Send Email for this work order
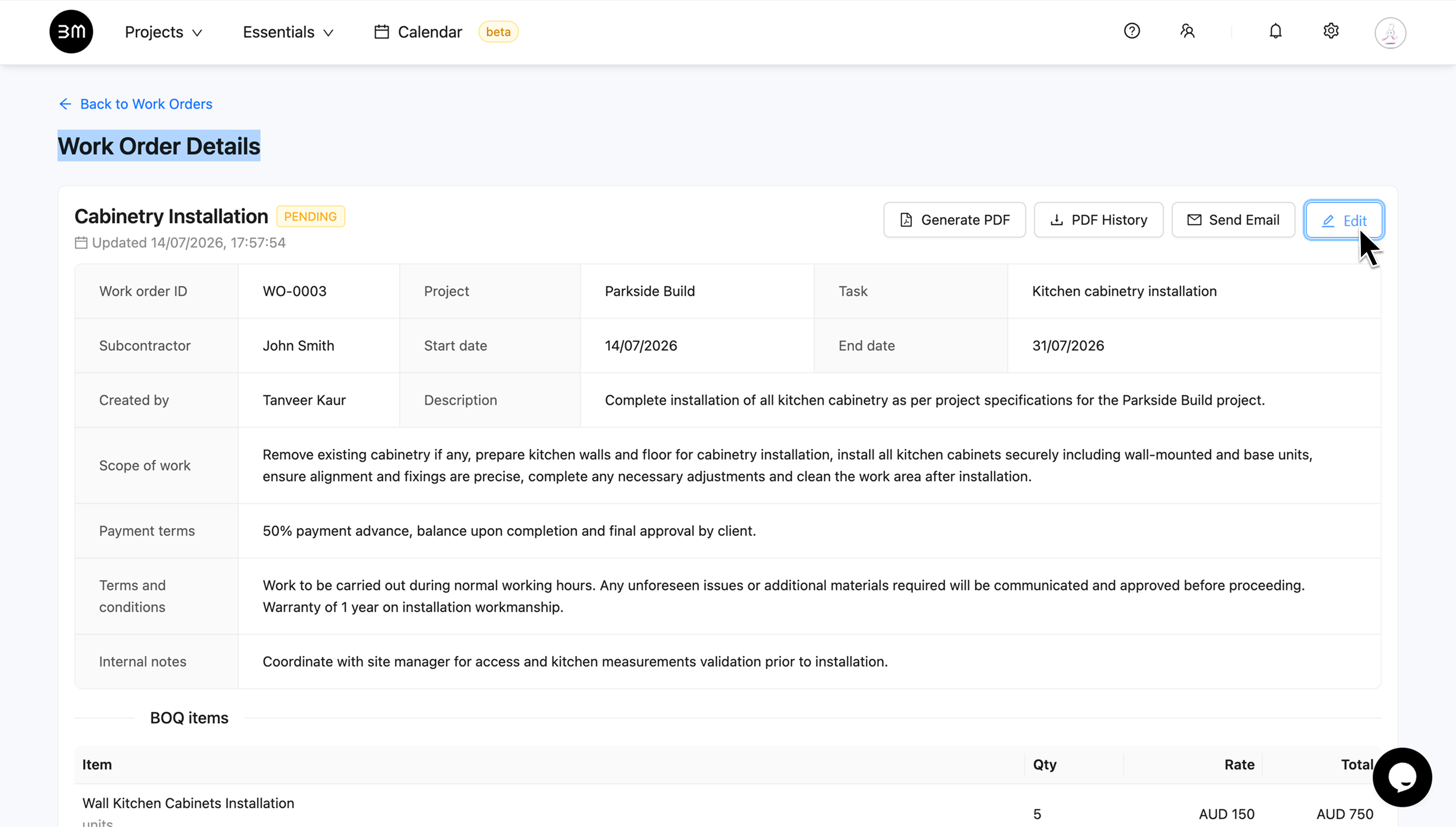The width and height of the screenshot is (1456, 827). (1233, 220)
